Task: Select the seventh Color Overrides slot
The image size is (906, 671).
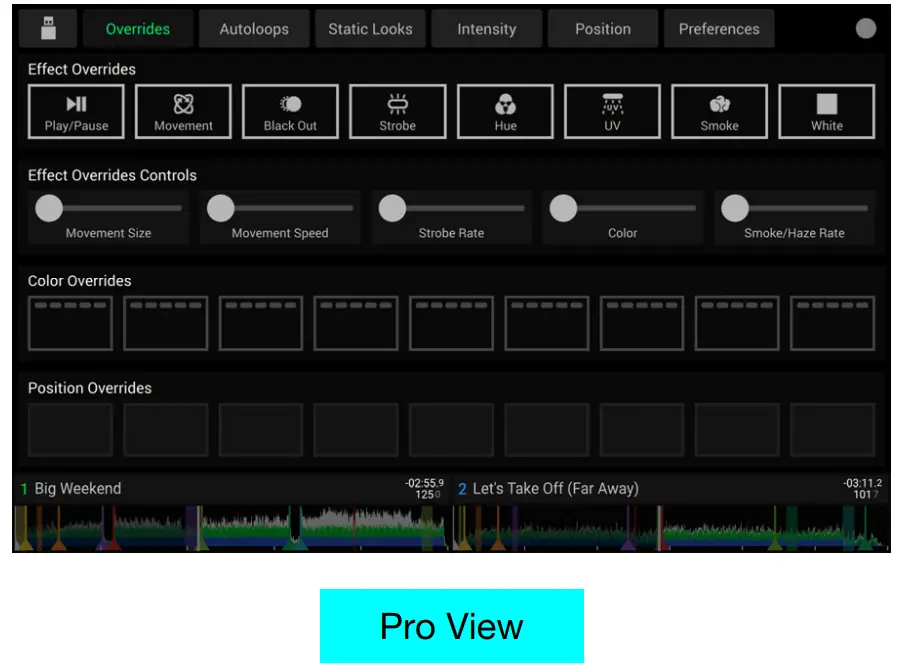Action: point(642,324)
